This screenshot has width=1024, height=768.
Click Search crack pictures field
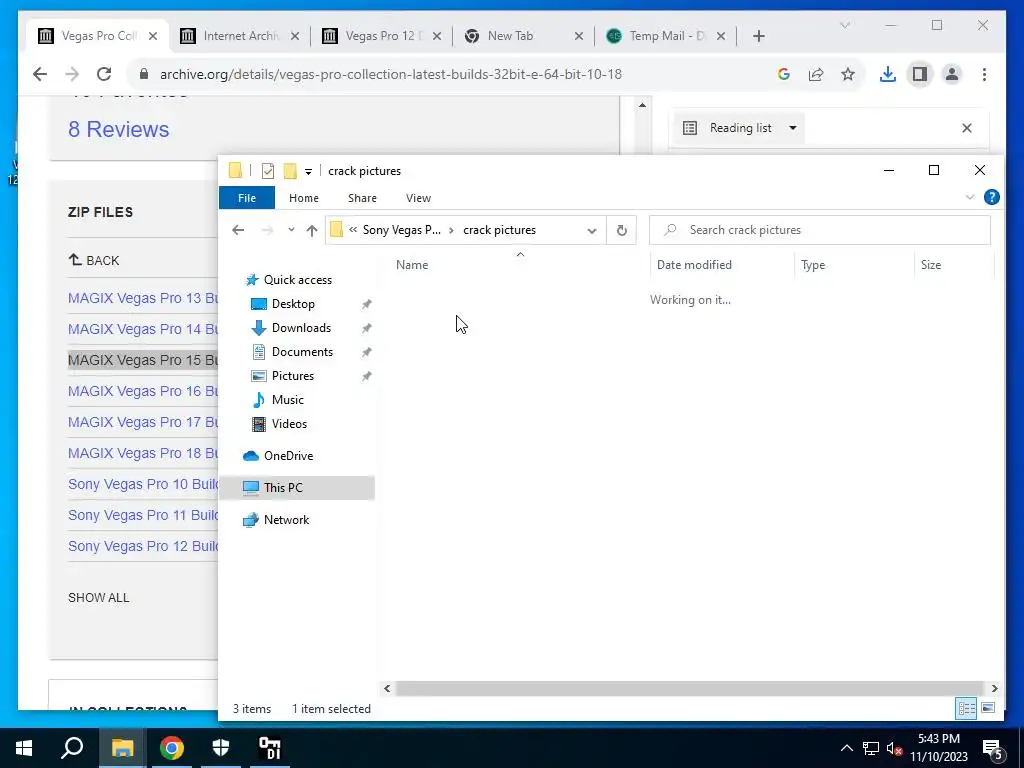click(820, 230)
